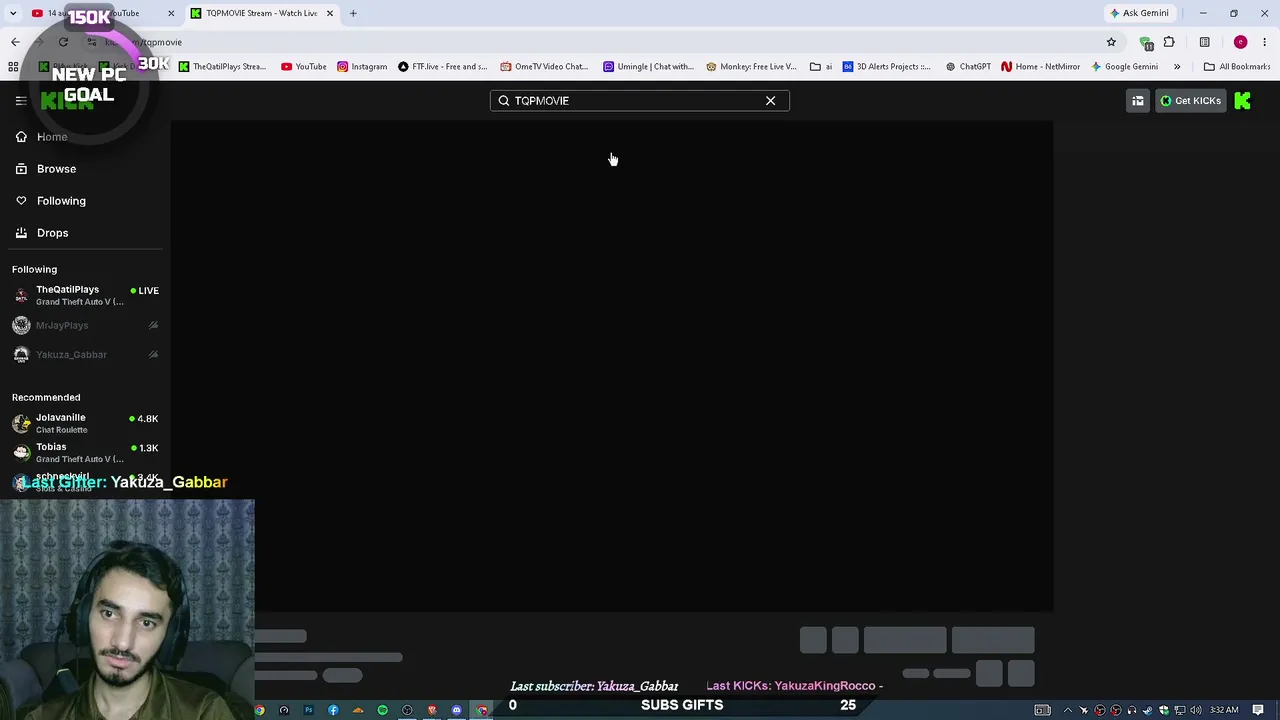Open Spotify from the taskbar
1280x720 pixels.
(x=382, y=710)
